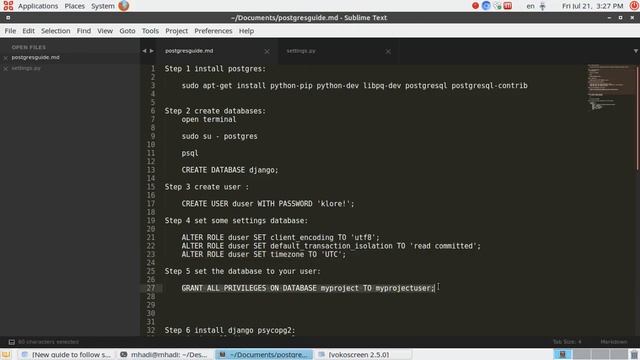Click the 'sudo su - postgres' line
The width and height of the screenshot is (640, 360).
coord(220,136)
